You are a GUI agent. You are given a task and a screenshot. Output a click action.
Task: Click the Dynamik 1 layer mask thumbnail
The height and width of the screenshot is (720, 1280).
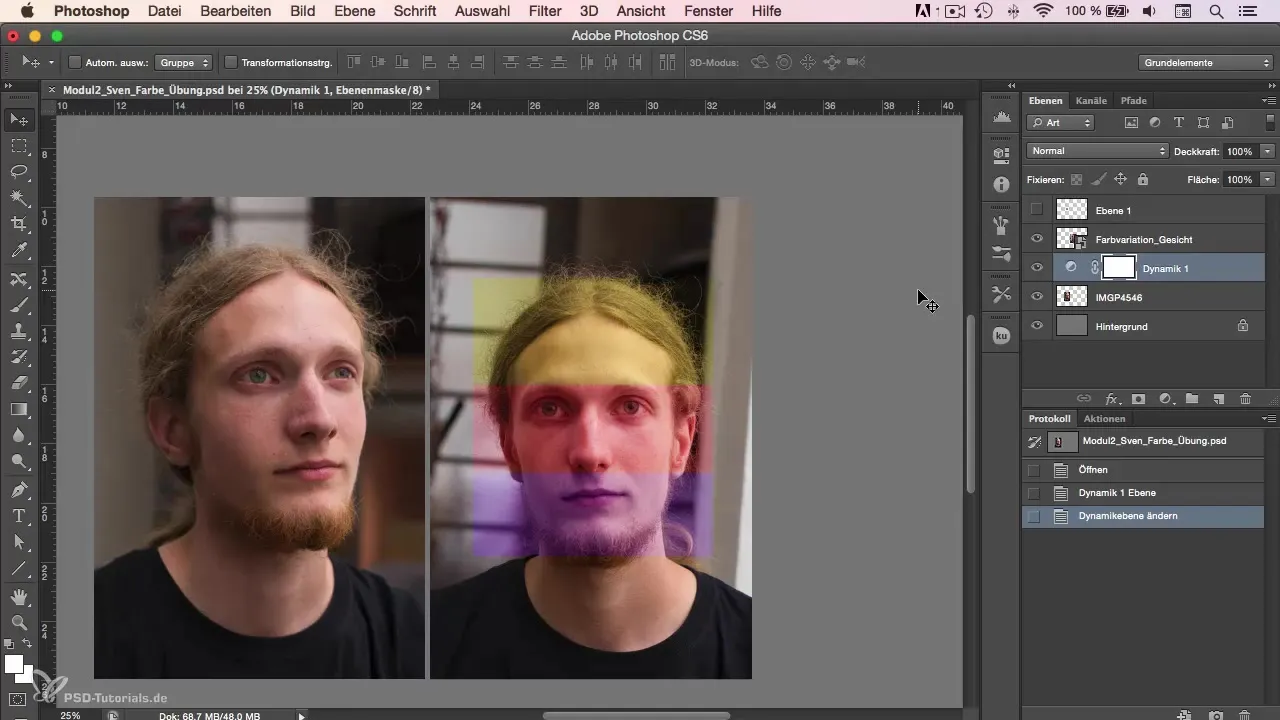click(1119, 268)
